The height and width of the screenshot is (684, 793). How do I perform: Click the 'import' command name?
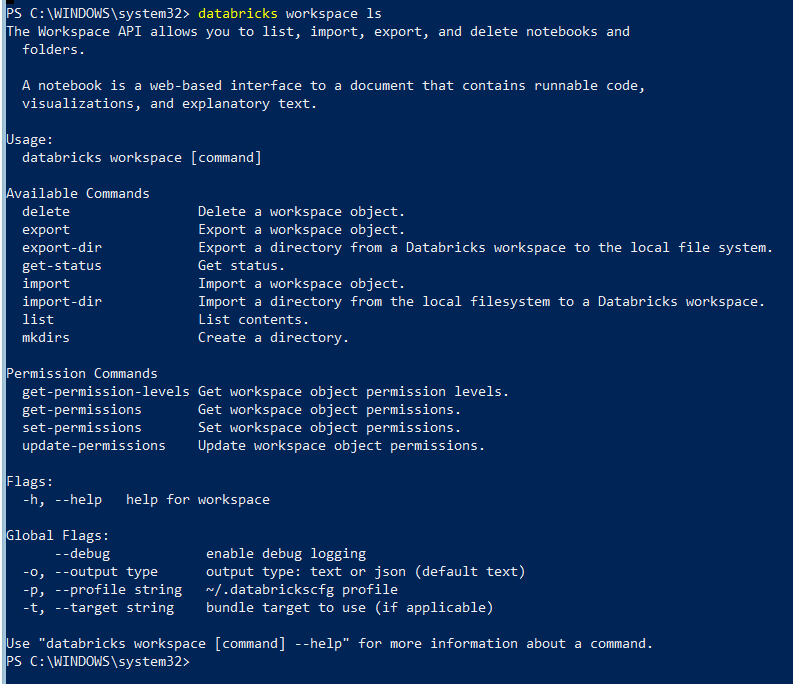click(x=46, y=284)
